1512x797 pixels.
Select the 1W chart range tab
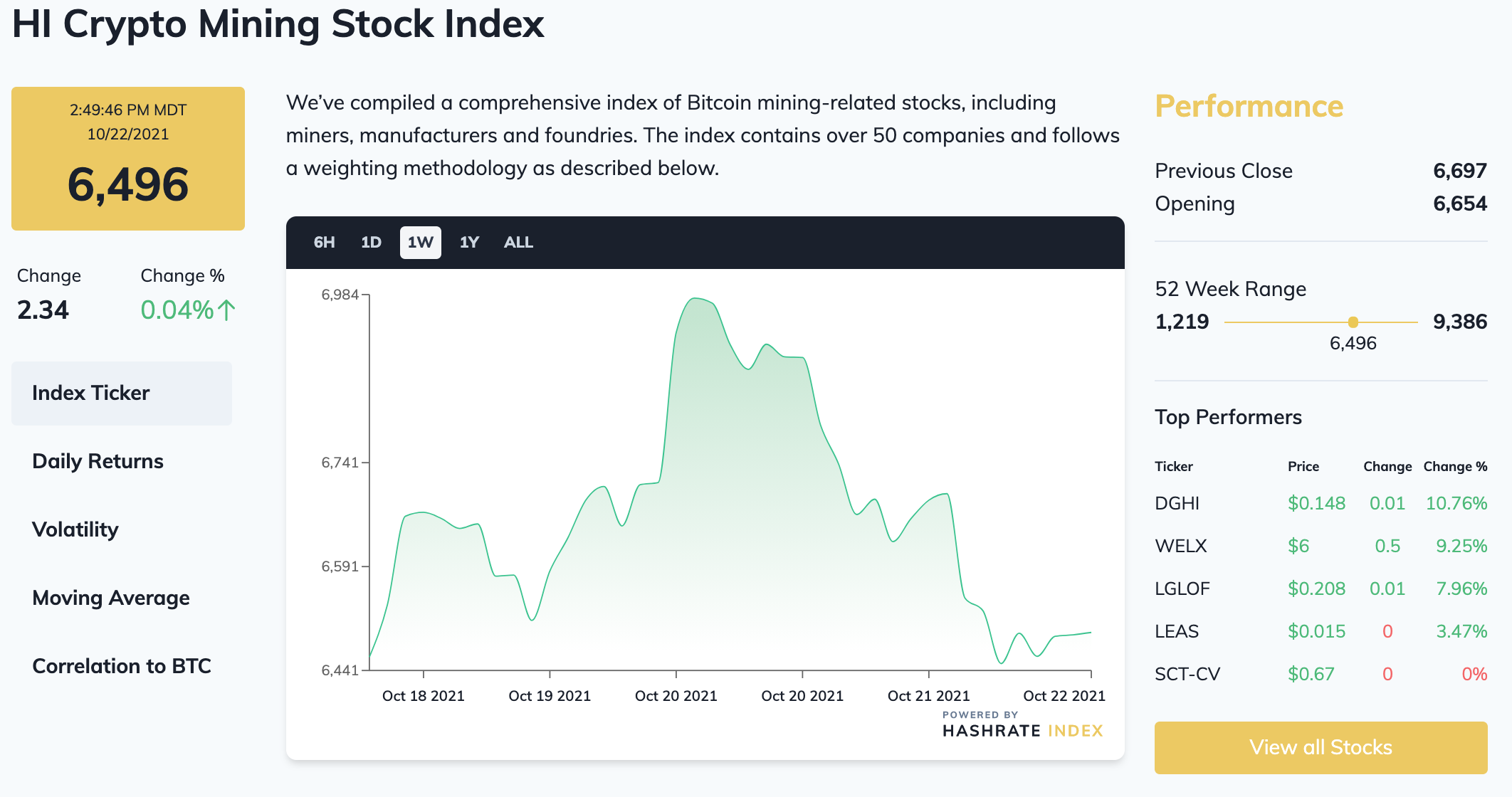(x=420, y=243)
